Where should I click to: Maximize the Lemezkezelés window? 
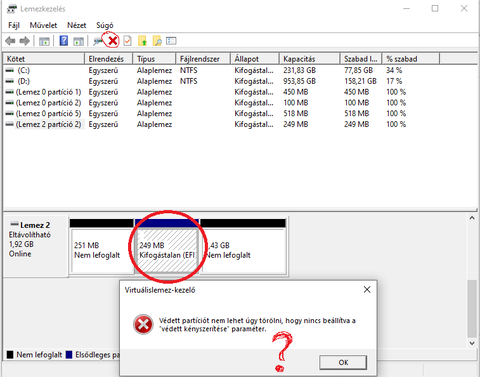(435, 8)
